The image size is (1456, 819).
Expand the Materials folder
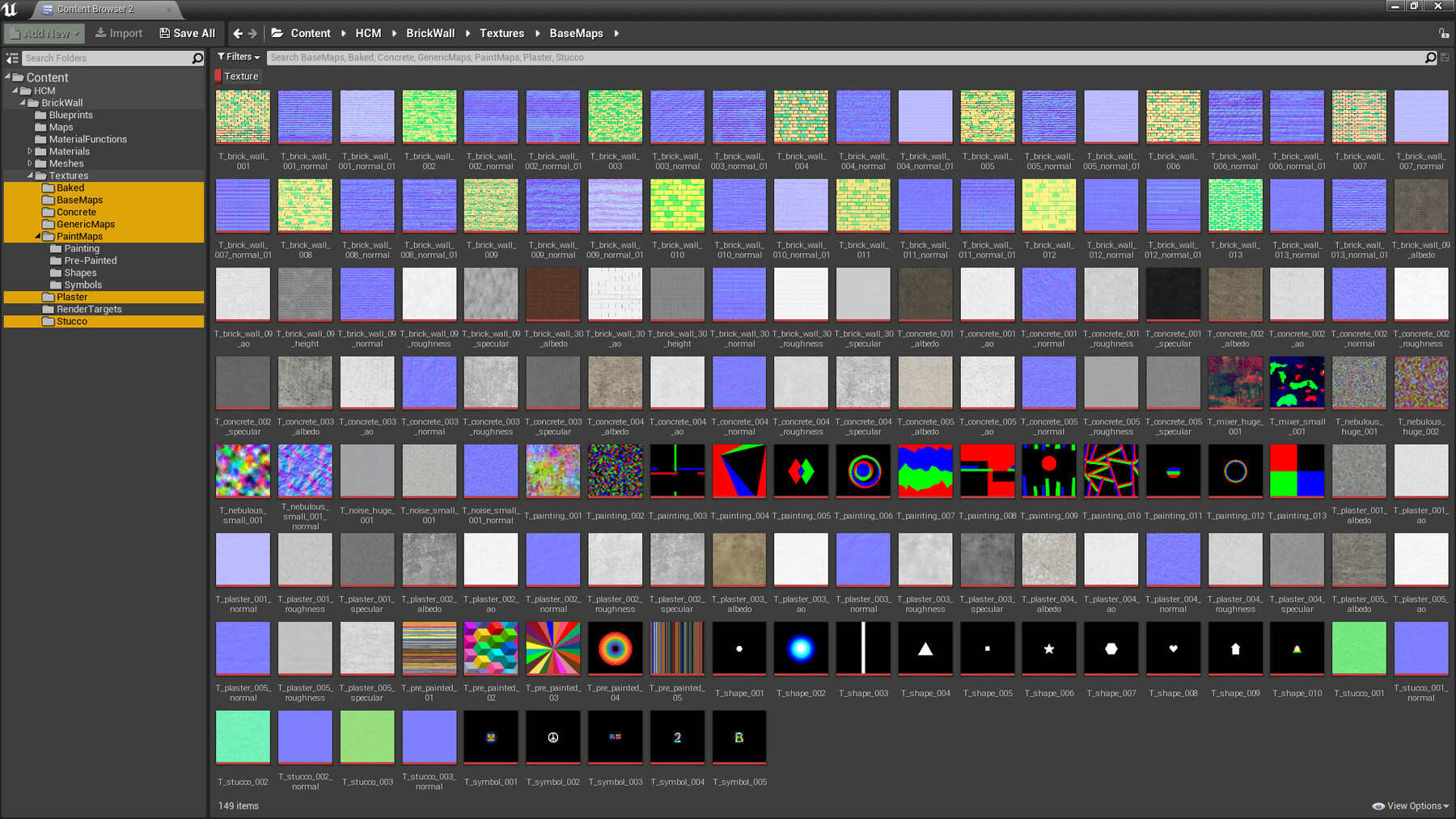point(30,151)
